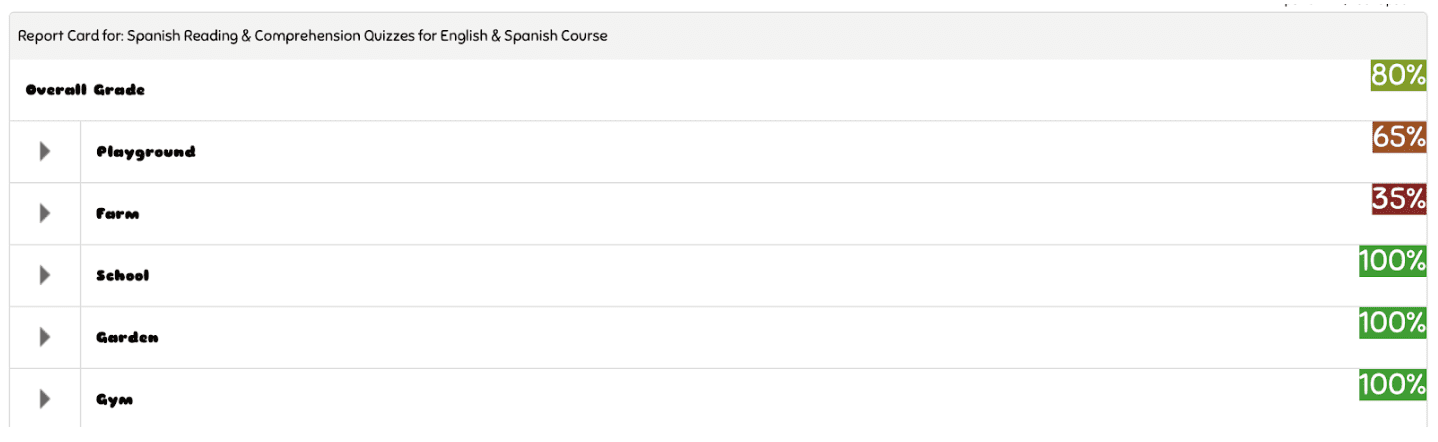Viewport: 1438px width, 442px height.
Task: Expand the Gym section triangle
Action: pos(44,399)
